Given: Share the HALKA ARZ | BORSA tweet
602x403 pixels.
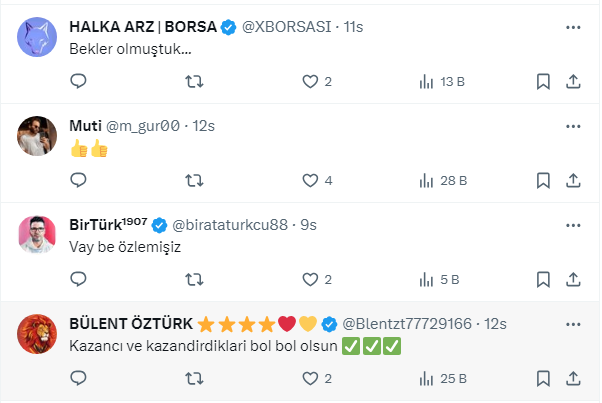Looking at the screenshot, I should (x=573, y=82).
